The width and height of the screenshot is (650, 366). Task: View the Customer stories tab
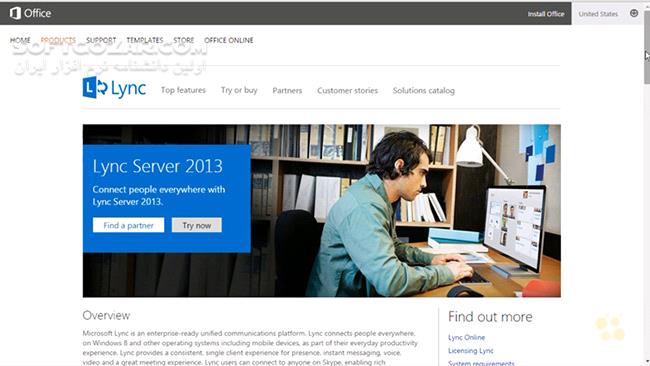point(347,90)
